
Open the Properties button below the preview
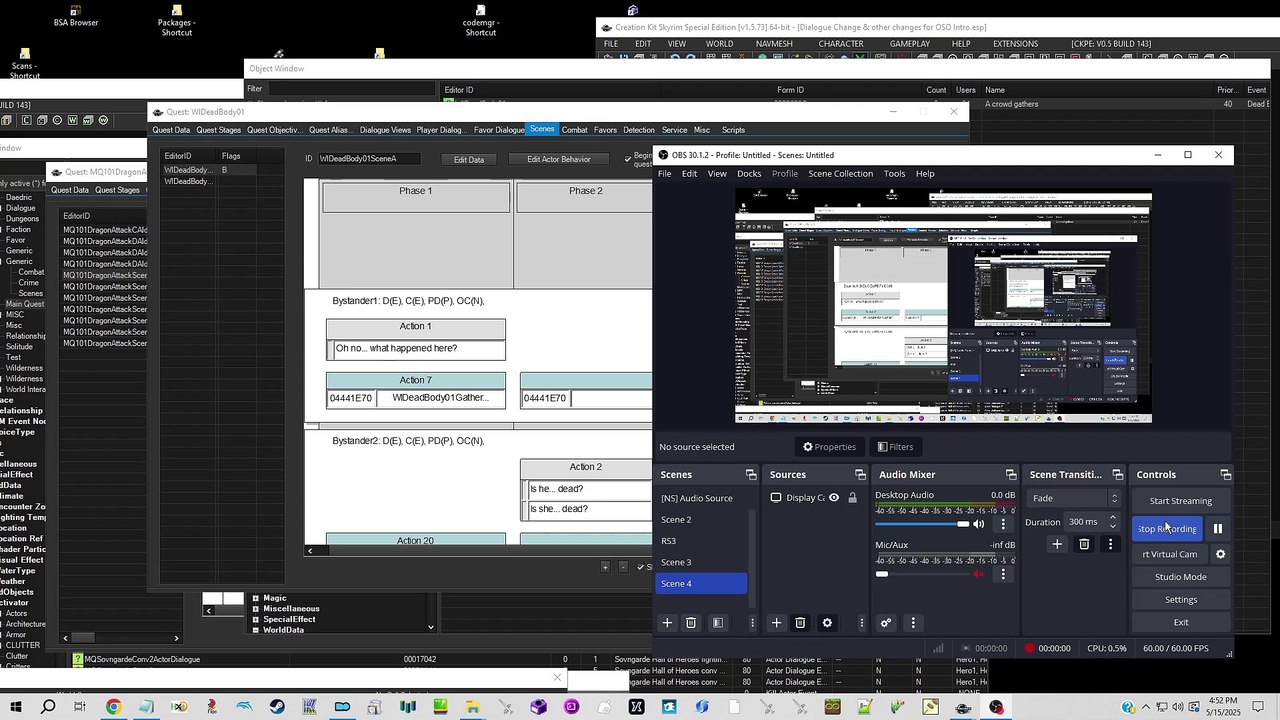[830, 447]
